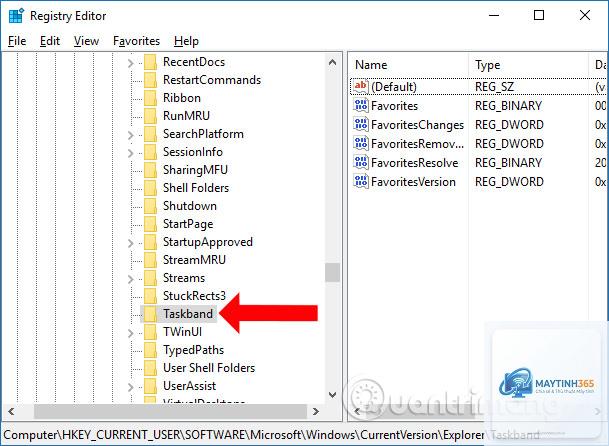Click the StuckRects3 folder icon
Screen dimensions: 609x446
(x=150, y=296)
